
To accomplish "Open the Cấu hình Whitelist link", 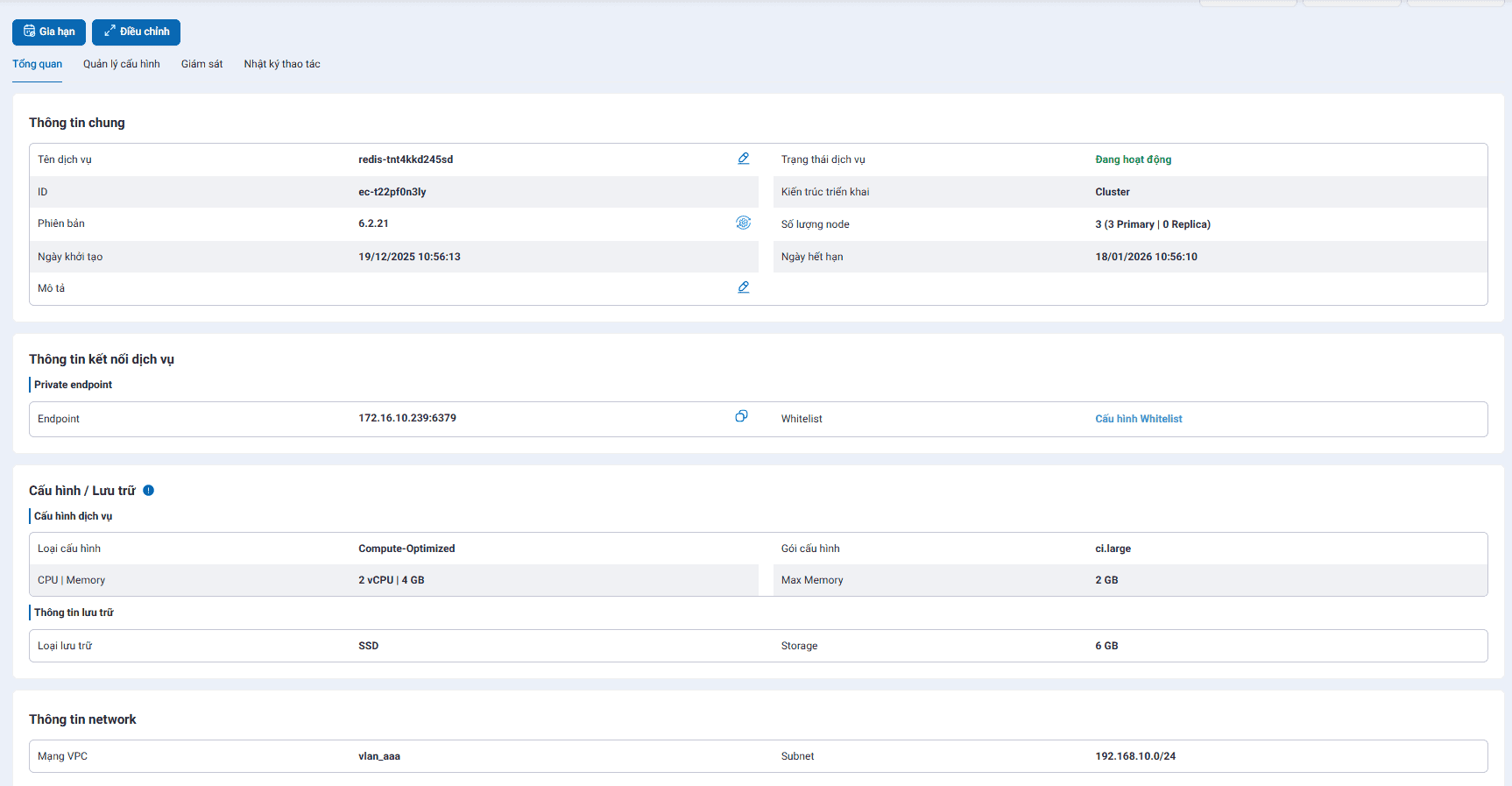I will point(1138,419).
